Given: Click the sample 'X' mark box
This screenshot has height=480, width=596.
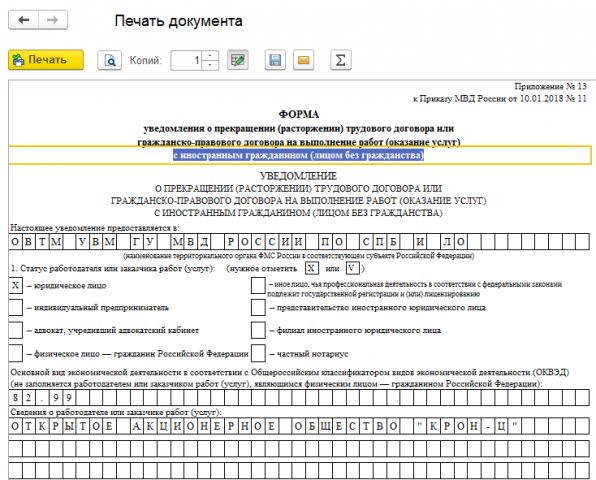Looking at the screenshot, I should (311, 268).
